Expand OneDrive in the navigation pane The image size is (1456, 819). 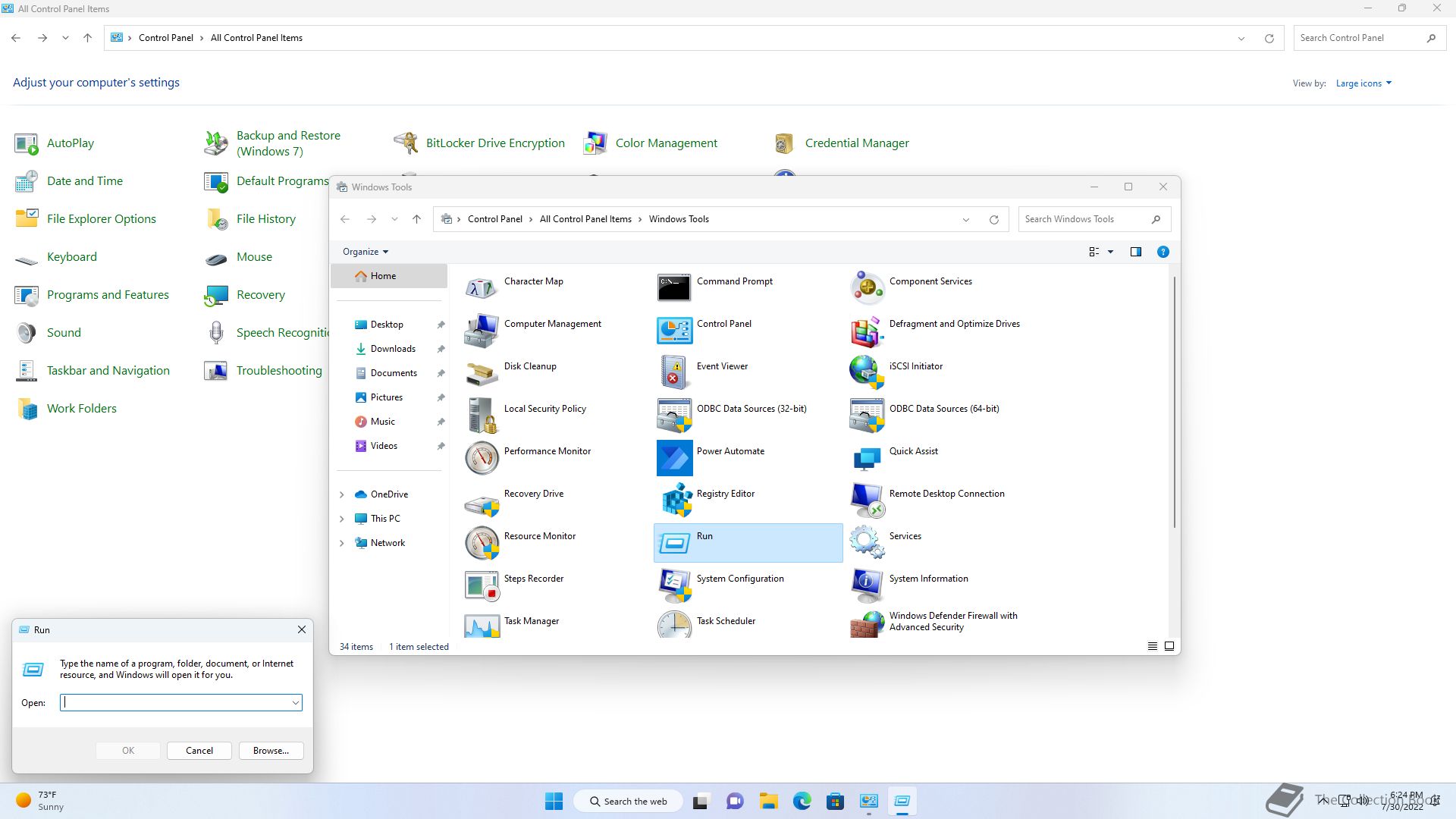(x=341, y=494)
